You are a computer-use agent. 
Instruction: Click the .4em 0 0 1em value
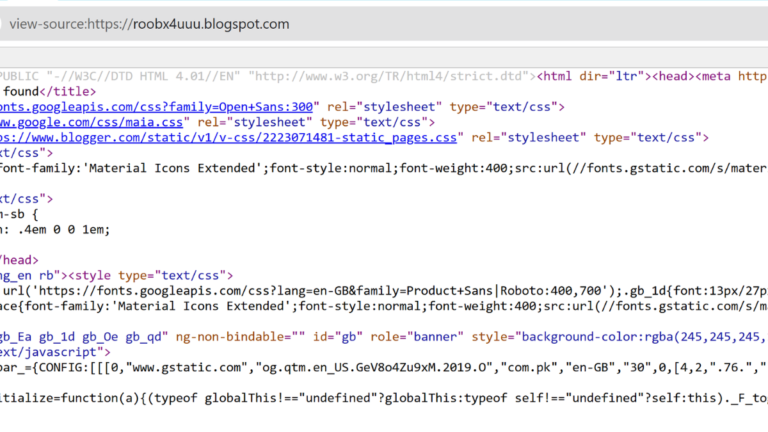(62, 229)
